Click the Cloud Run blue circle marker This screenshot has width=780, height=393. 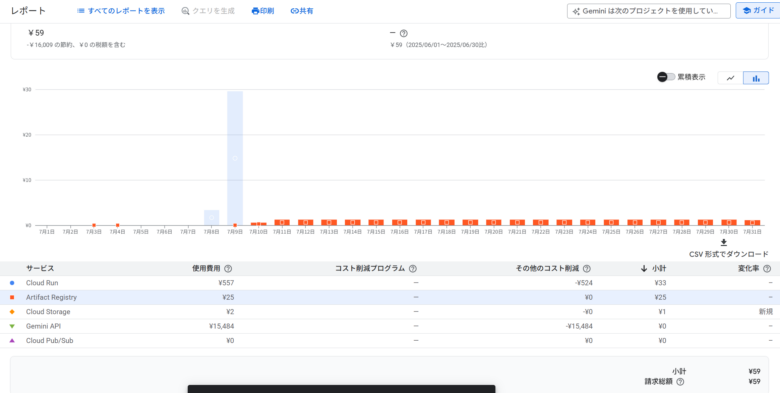point(12,283)
